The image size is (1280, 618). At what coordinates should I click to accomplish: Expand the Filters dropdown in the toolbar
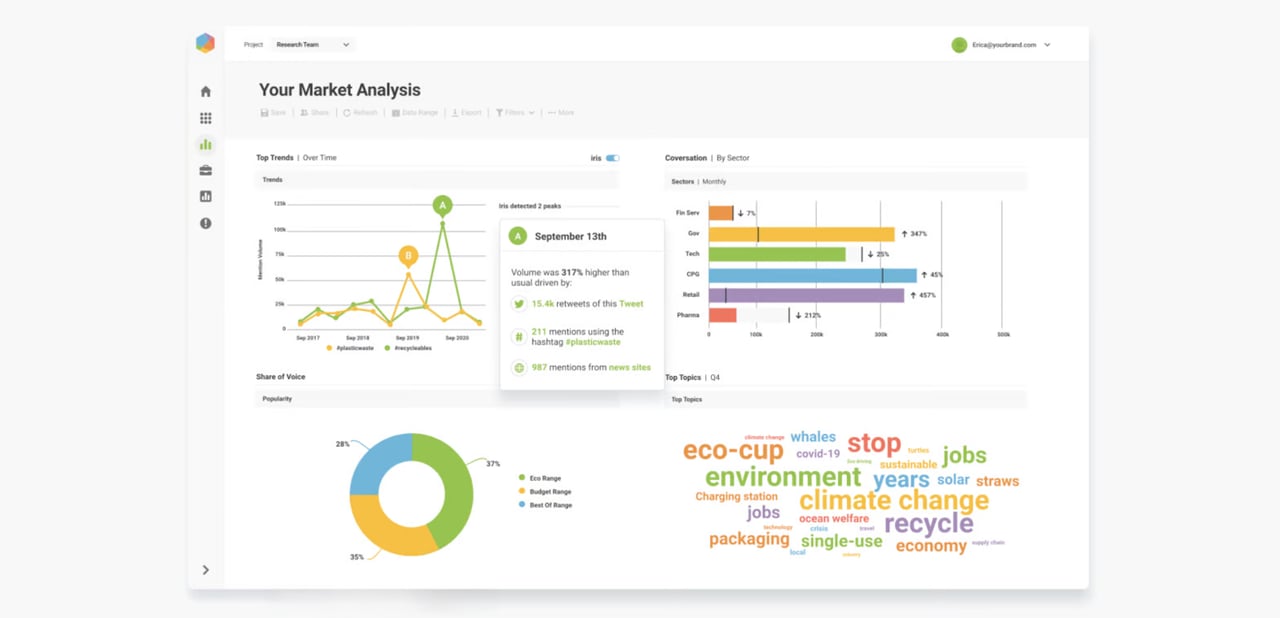[x=514, y=112]
